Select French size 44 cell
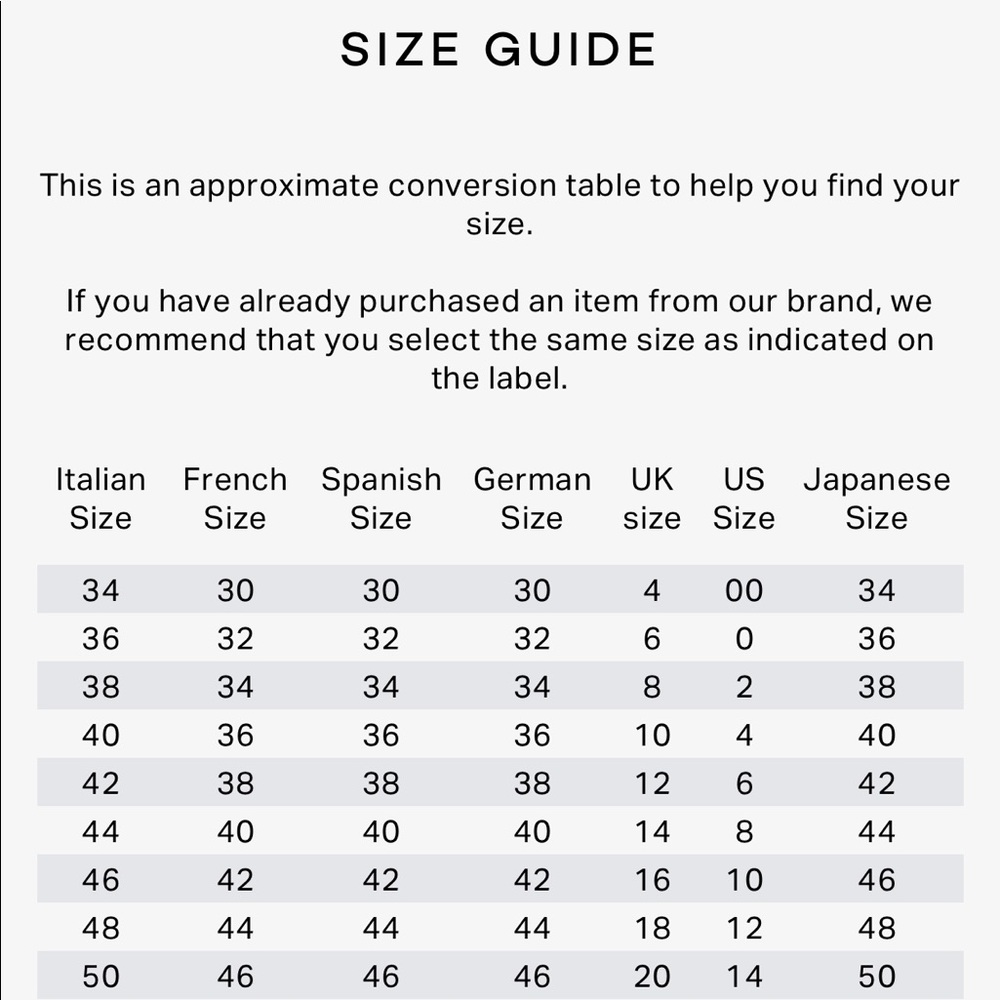The height and width of the screenshot is (1000, 1000). pyautogui.click(x=235, y=928)
